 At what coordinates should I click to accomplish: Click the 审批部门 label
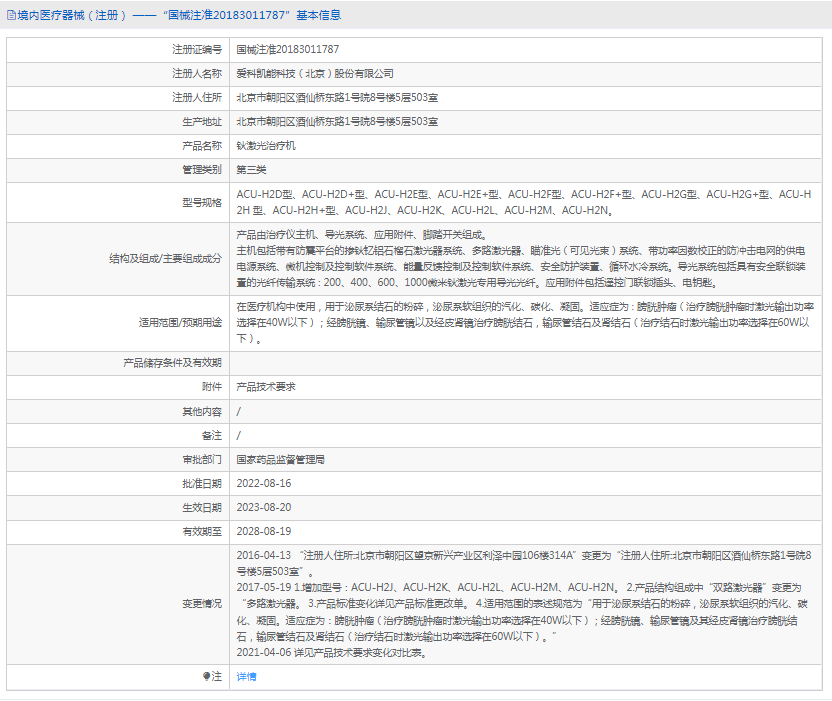coord(202,460)
